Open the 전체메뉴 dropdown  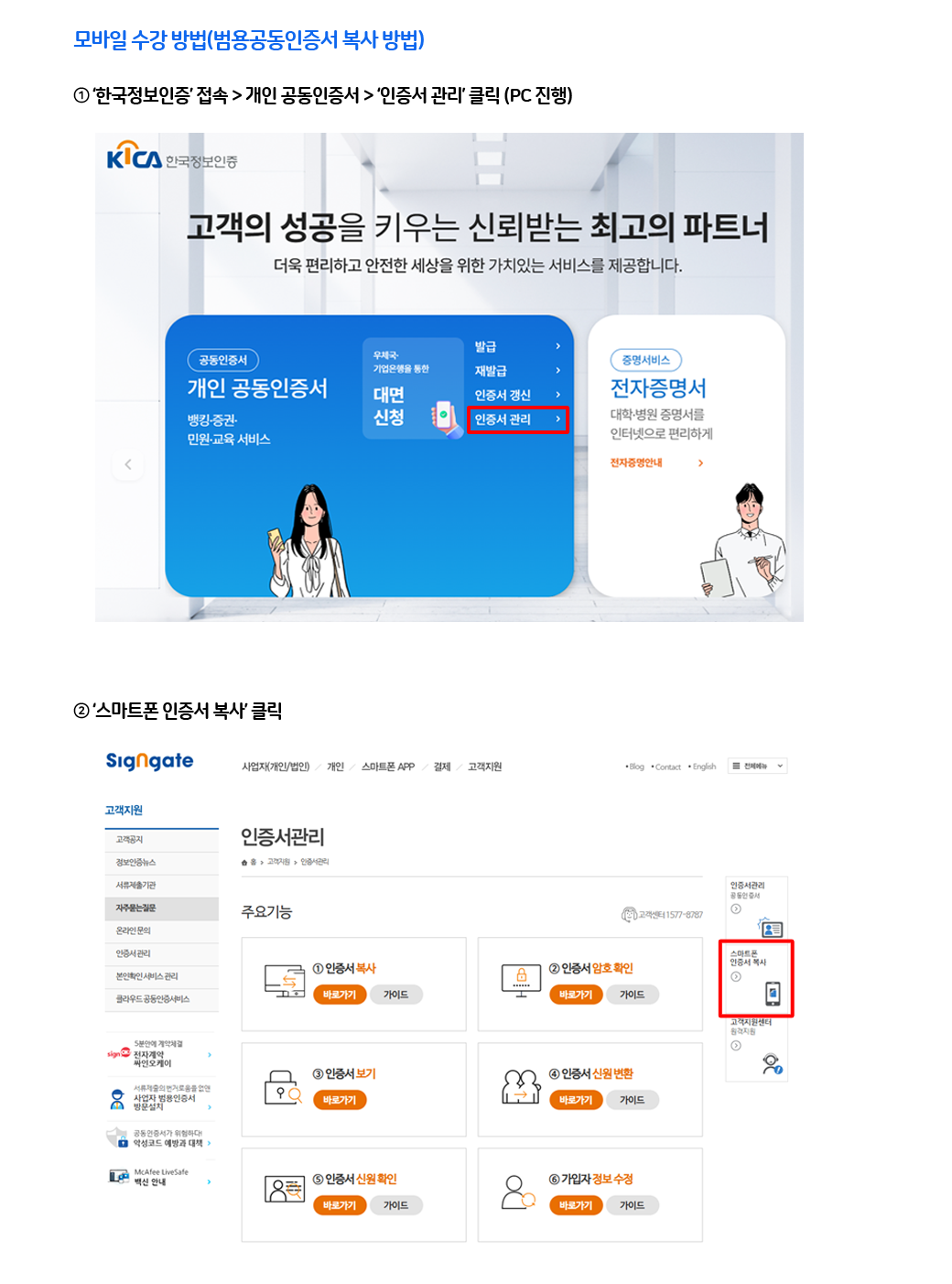click(x=757, y=766)
